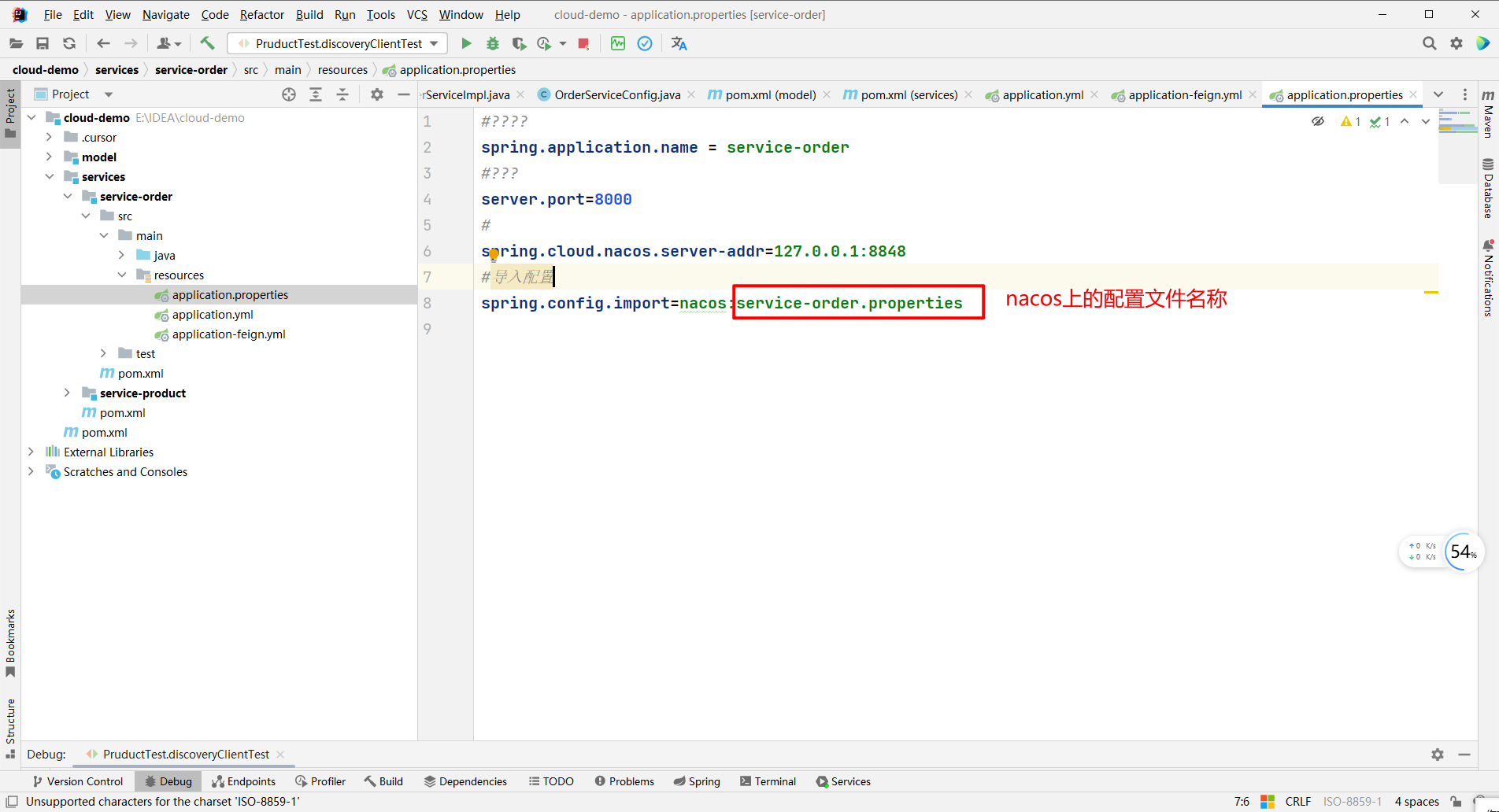The image size is (1499, 812).
Task: Click the editor tab options three-dot icon
Action: (1465, 94)
